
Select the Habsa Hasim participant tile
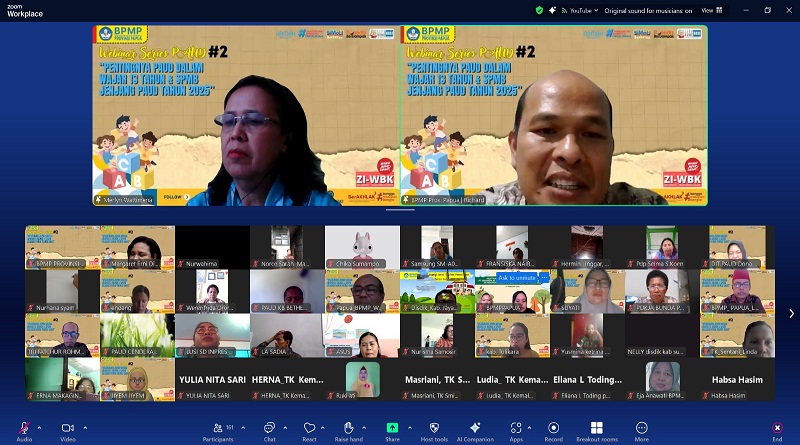pyautogui.click(x=737, y=380)
